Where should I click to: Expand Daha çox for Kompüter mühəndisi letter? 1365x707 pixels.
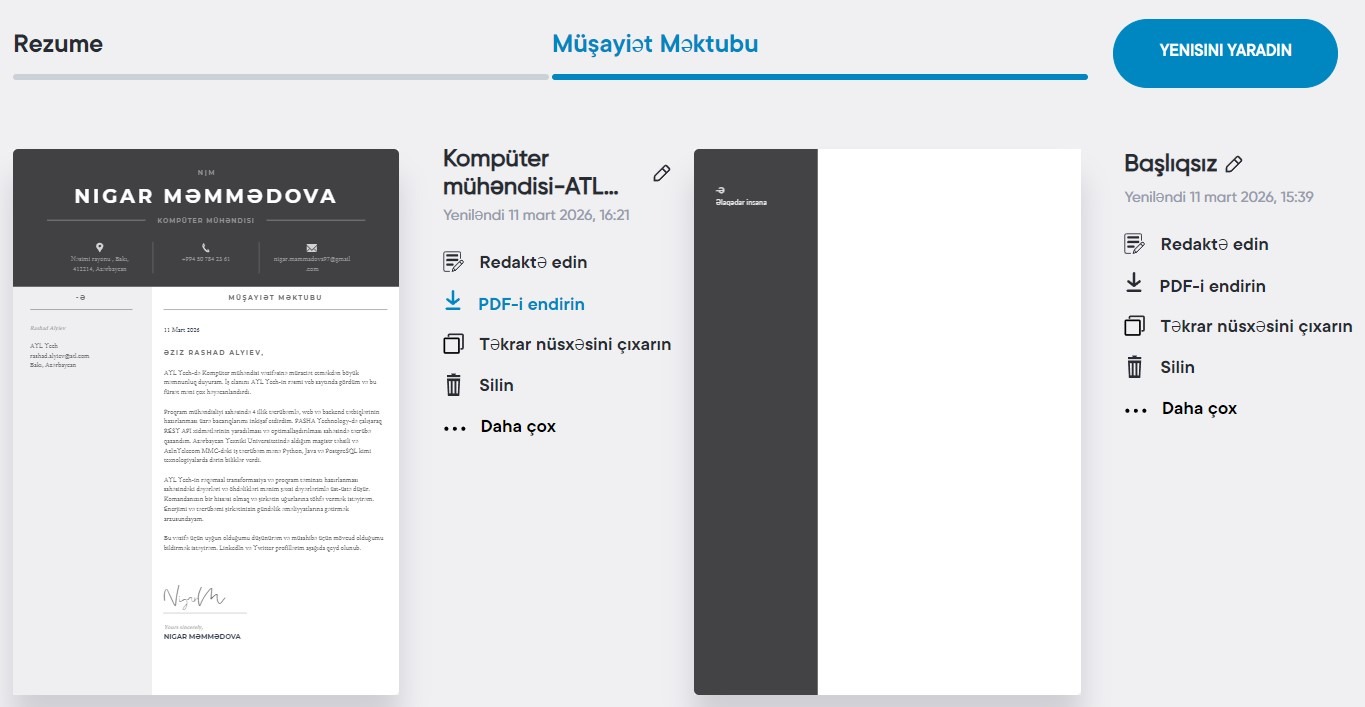click(518, 427)
